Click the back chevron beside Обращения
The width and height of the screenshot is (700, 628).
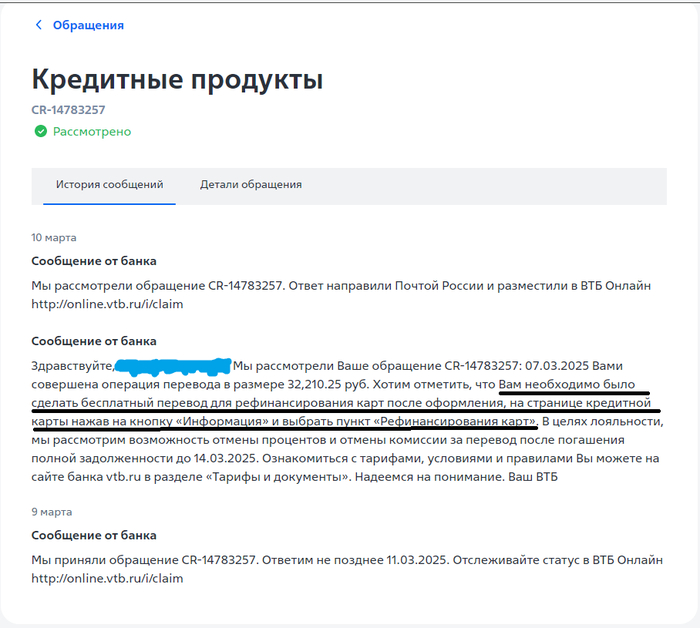[x=39, y=25]
